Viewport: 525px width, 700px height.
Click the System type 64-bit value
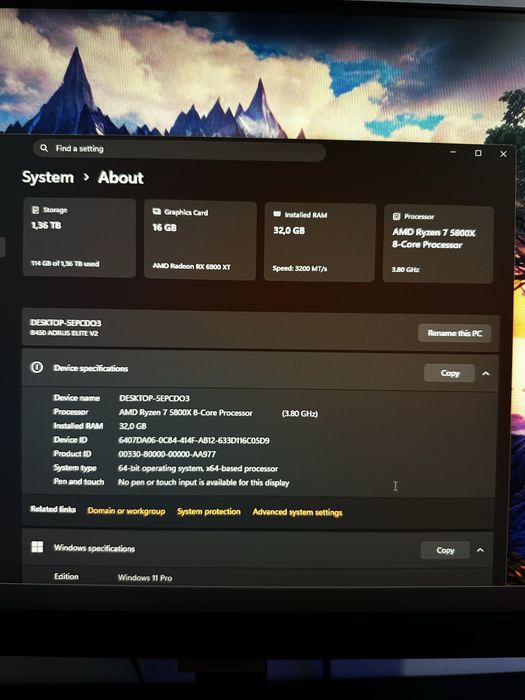click(x=198, y=468)
